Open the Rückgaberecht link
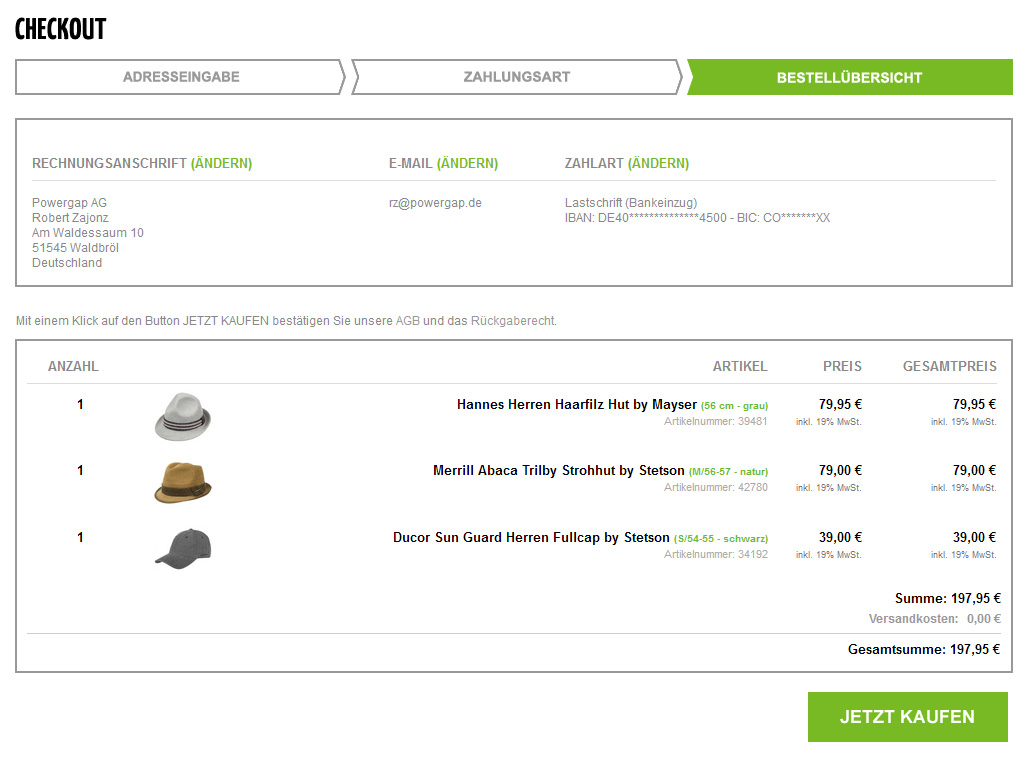The width and height of the screenshot is (1030, 764). [x=512, y=321]
